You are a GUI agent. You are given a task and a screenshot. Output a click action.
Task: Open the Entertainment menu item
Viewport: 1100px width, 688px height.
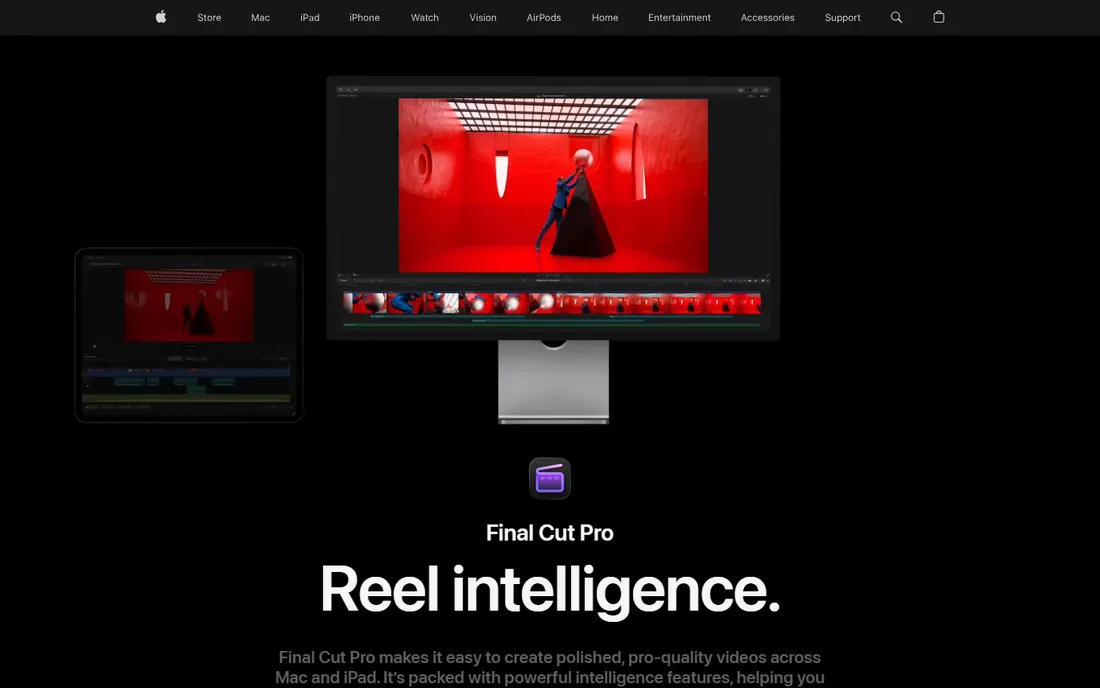coord(679,18)
